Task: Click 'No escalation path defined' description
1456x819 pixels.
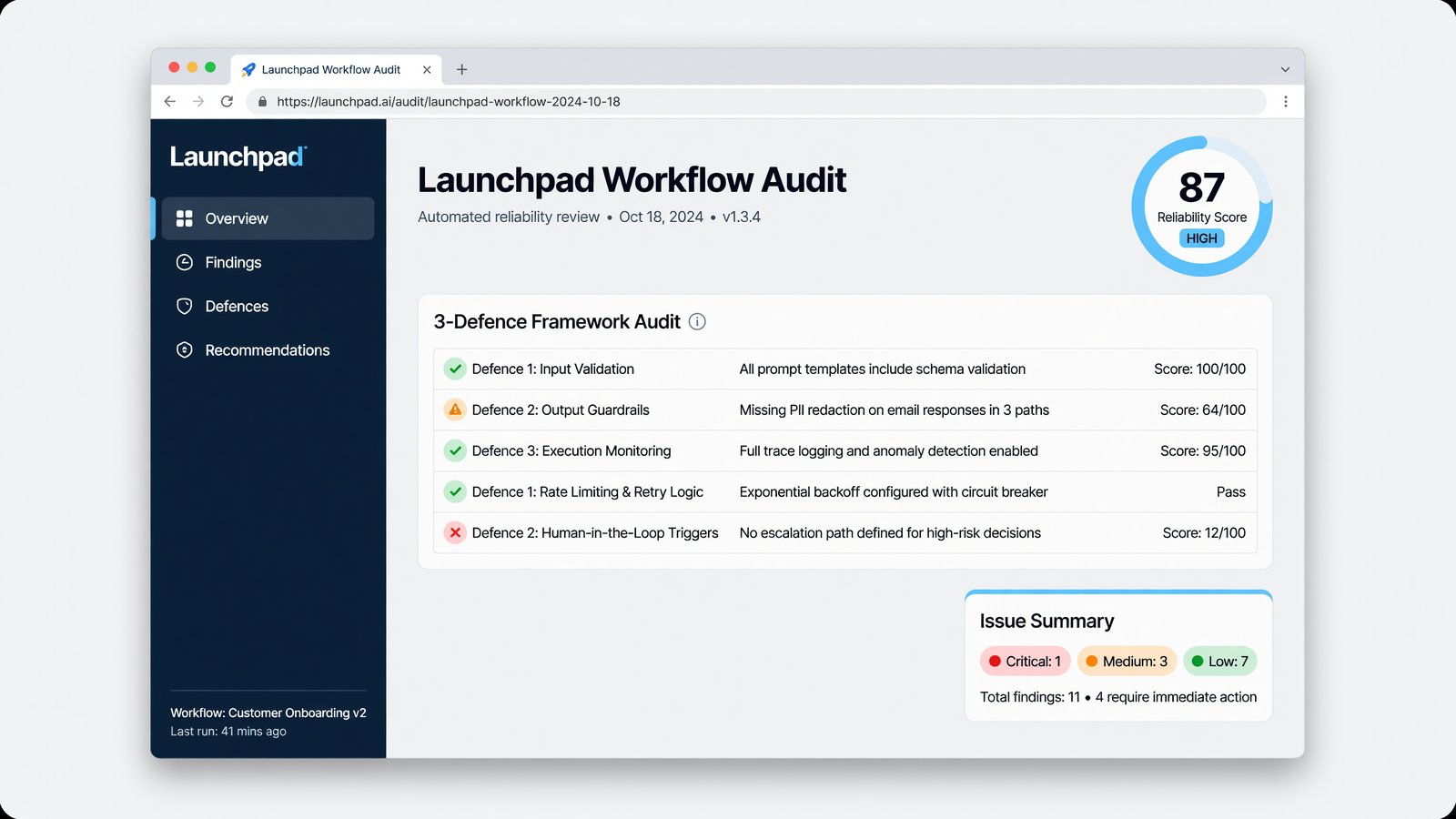Action: pos(890,532)
